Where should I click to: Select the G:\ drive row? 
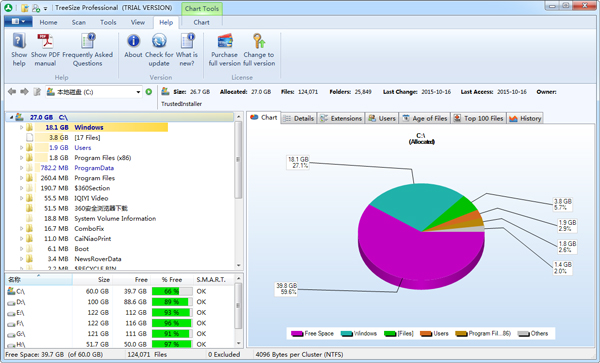tap(119, 334)
